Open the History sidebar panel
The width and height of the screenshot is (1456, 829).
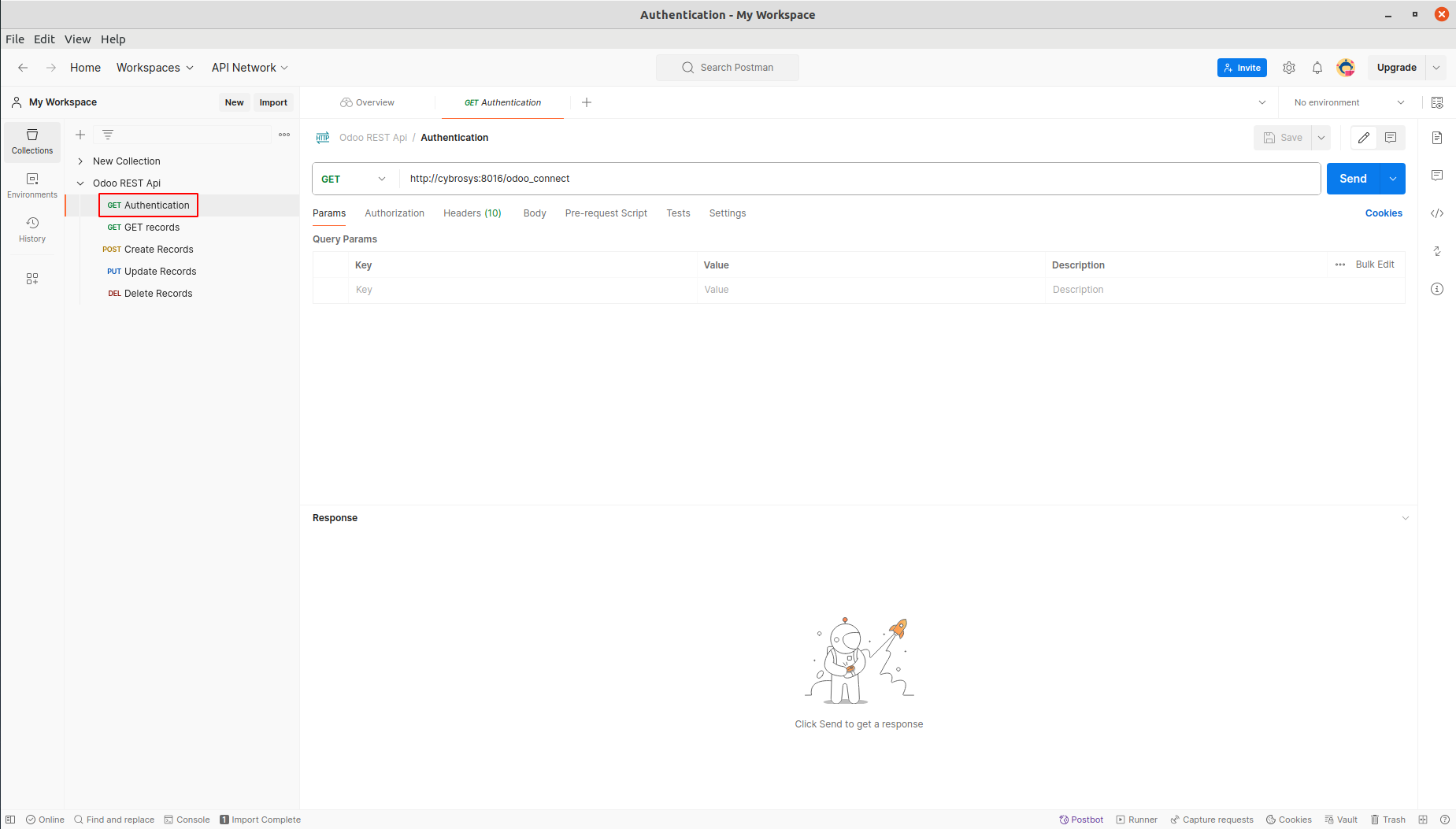pos(32,230)
